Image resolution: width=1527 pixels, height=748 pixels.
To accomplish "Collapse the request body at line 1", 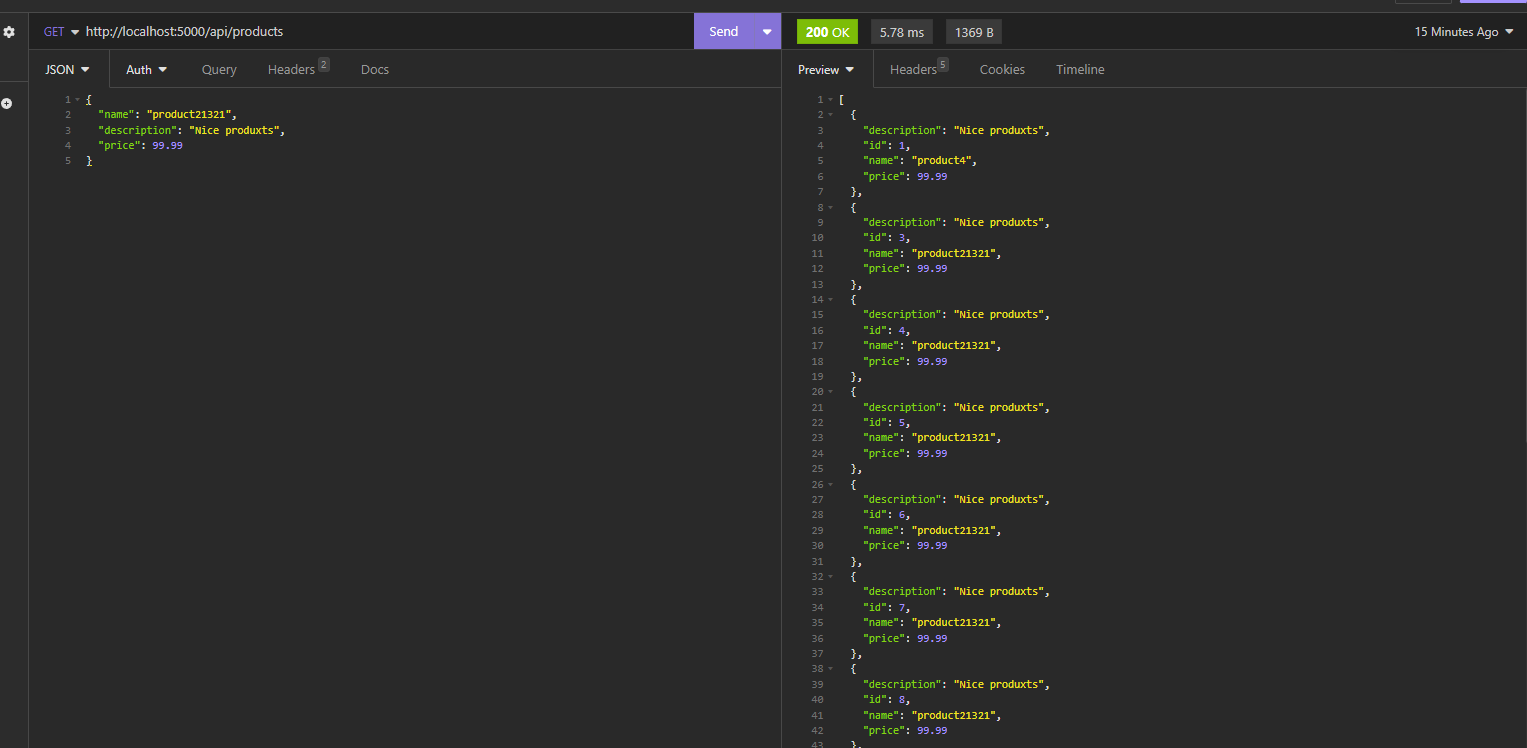I will coord(78,99).
